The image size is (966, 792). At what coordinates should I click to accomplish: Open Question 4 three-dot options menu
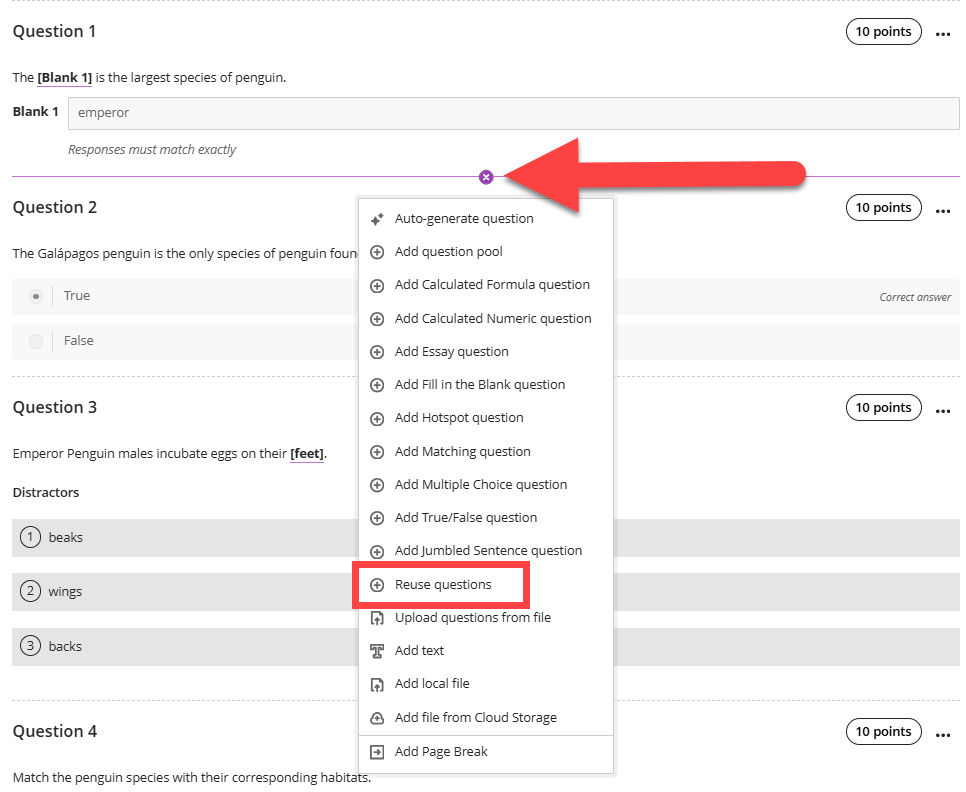[943, 735]
